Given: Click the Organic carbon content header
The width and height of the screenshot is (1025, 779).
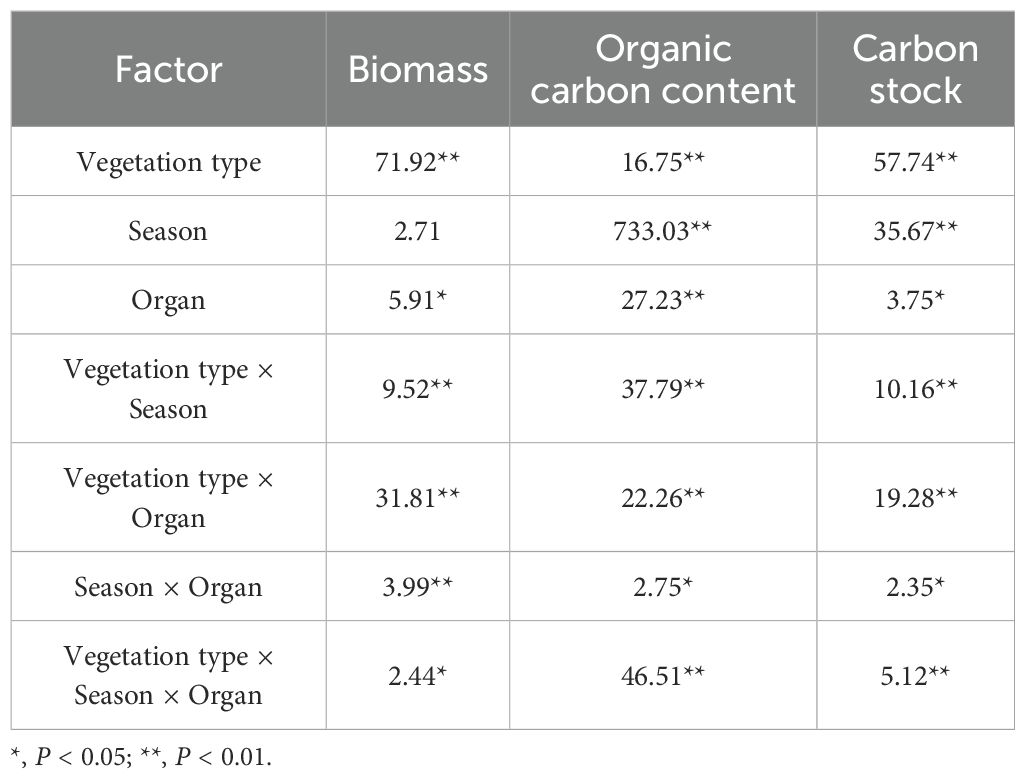Looking at the screenshot, I should tap(663, 69).
